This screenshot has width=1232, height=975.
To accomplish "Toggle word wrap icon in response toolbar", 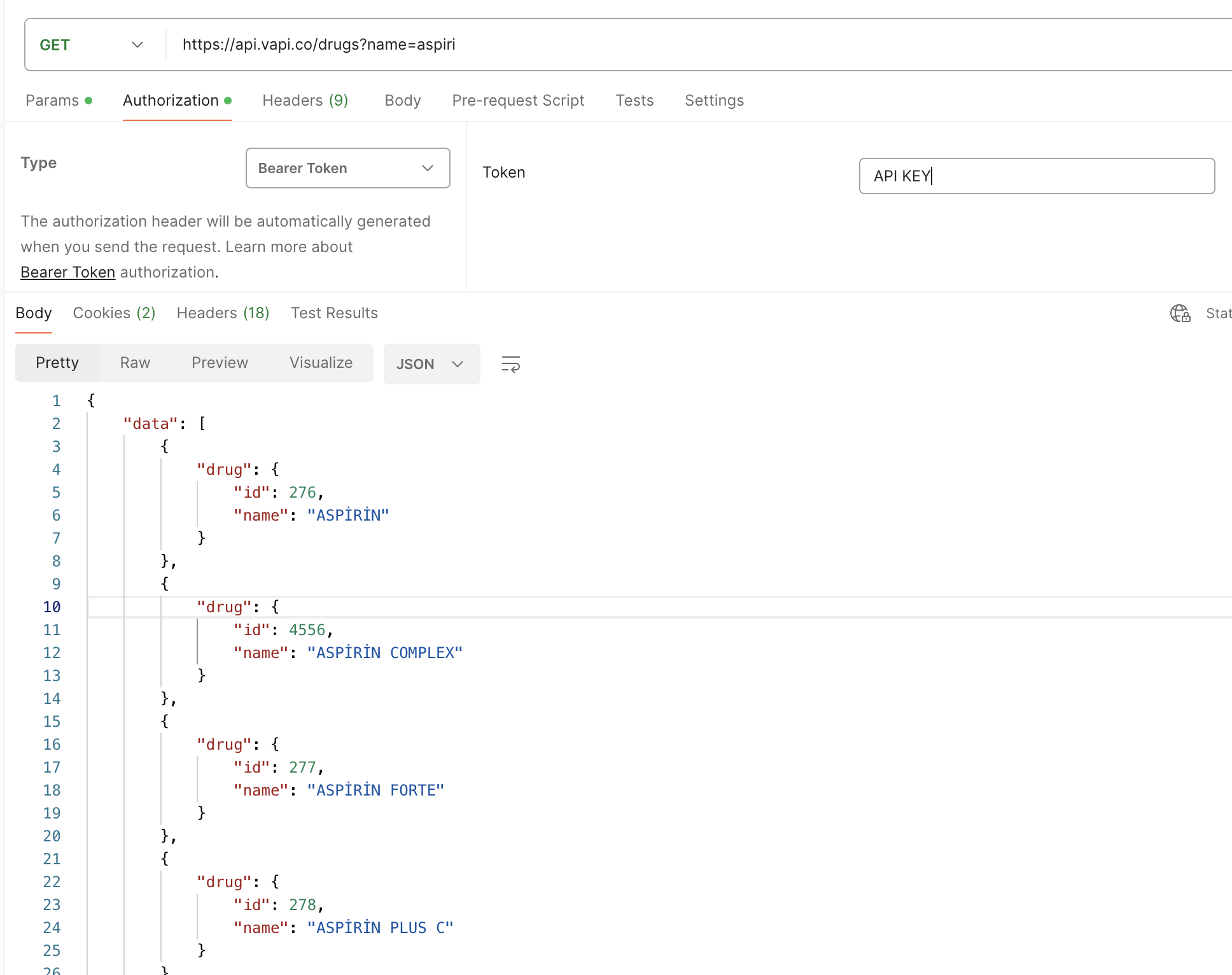I will click(x=510, y=364).
